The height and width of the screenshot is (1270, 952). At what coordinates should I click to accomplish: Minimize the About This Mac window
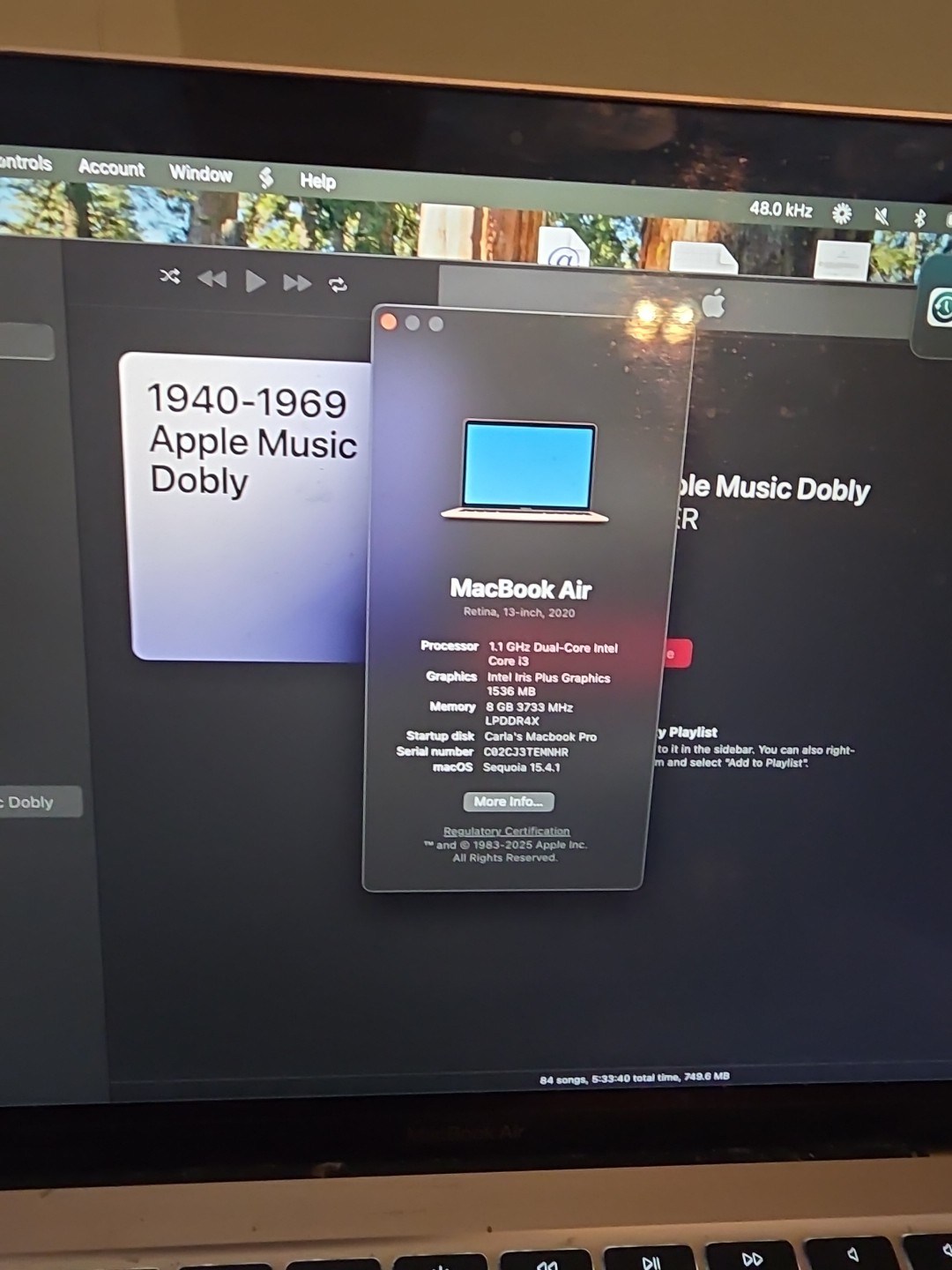tap(412, 323)
